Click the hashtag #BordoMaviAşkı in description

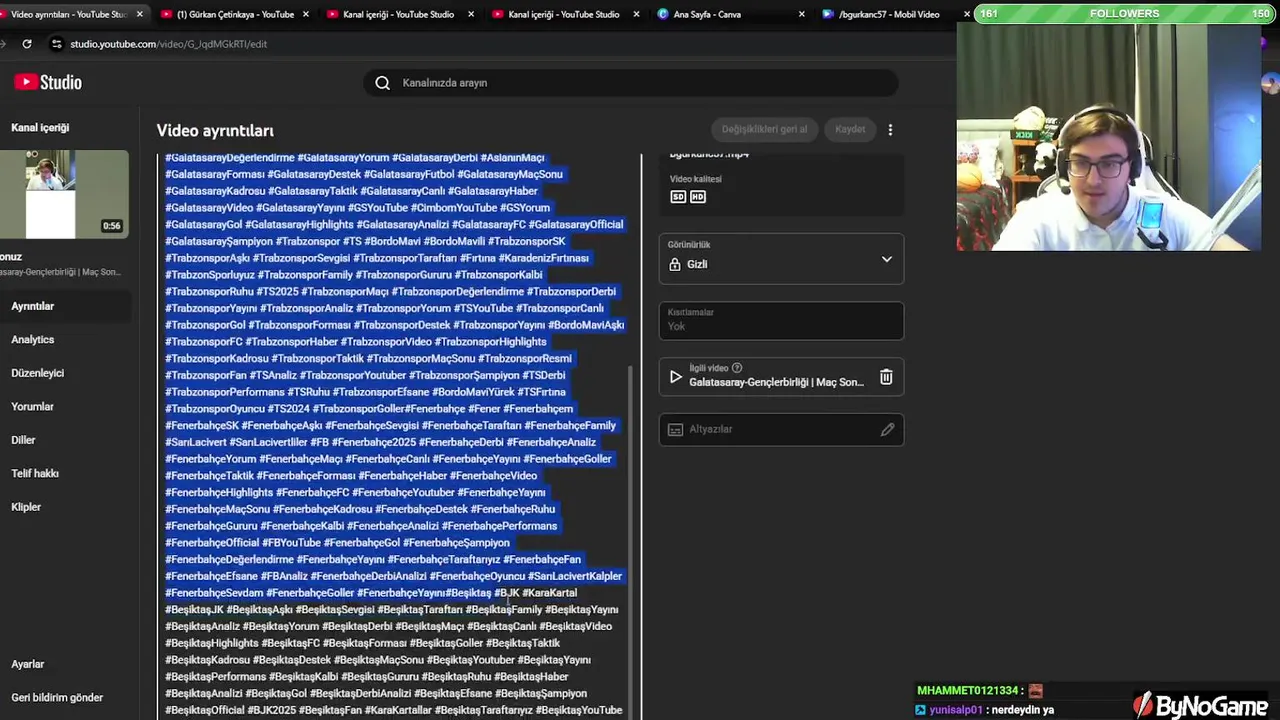[x=586, y=325]
